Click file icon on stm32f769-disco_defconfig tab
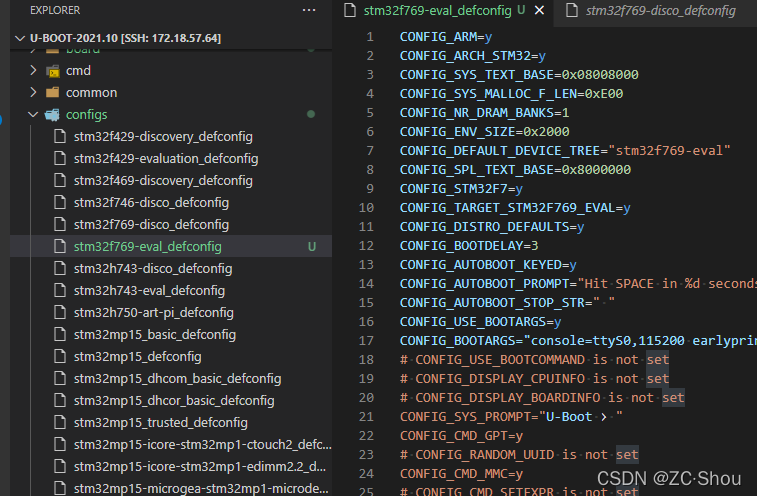This screenshot has height=496, width=757. 572,10
